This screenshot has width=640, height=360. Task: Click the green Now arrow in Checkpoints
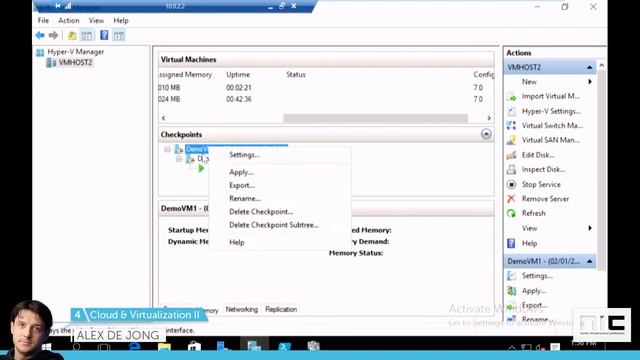coord(201,168)
